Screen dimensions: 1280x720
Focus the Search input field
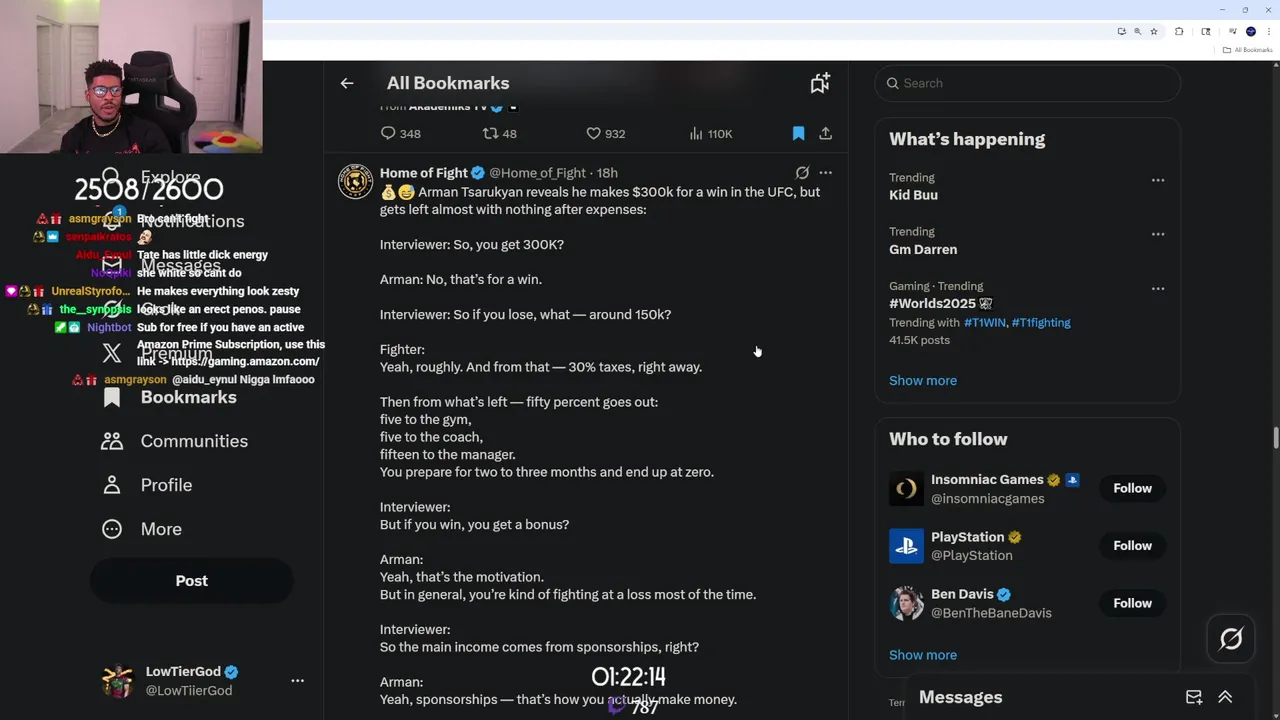pyautogui.click(x=1028, y=83)
